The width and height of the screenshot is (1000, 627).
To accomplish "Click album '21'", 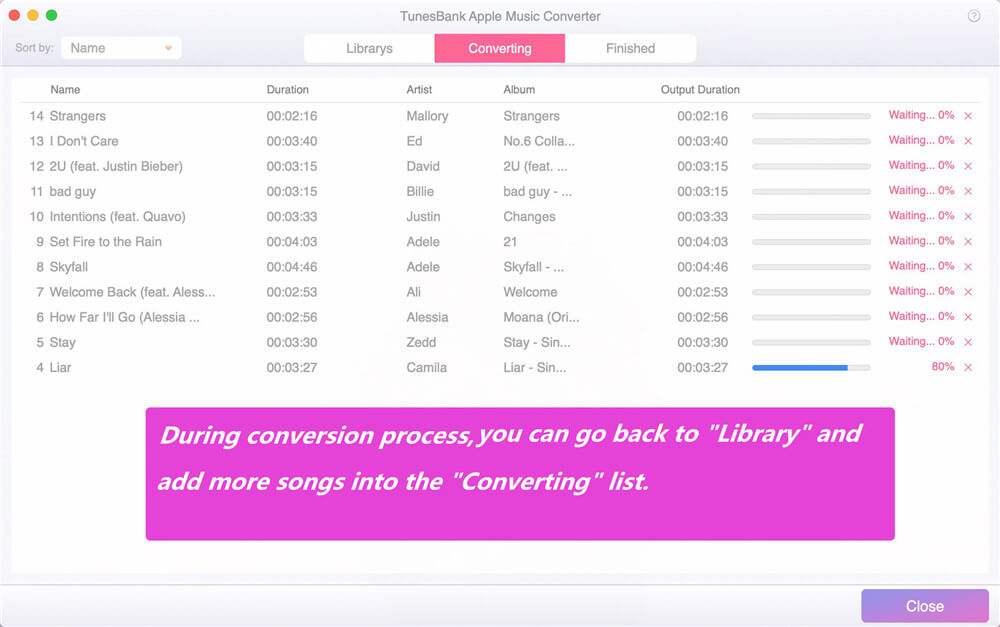I will tap(510, 242).
